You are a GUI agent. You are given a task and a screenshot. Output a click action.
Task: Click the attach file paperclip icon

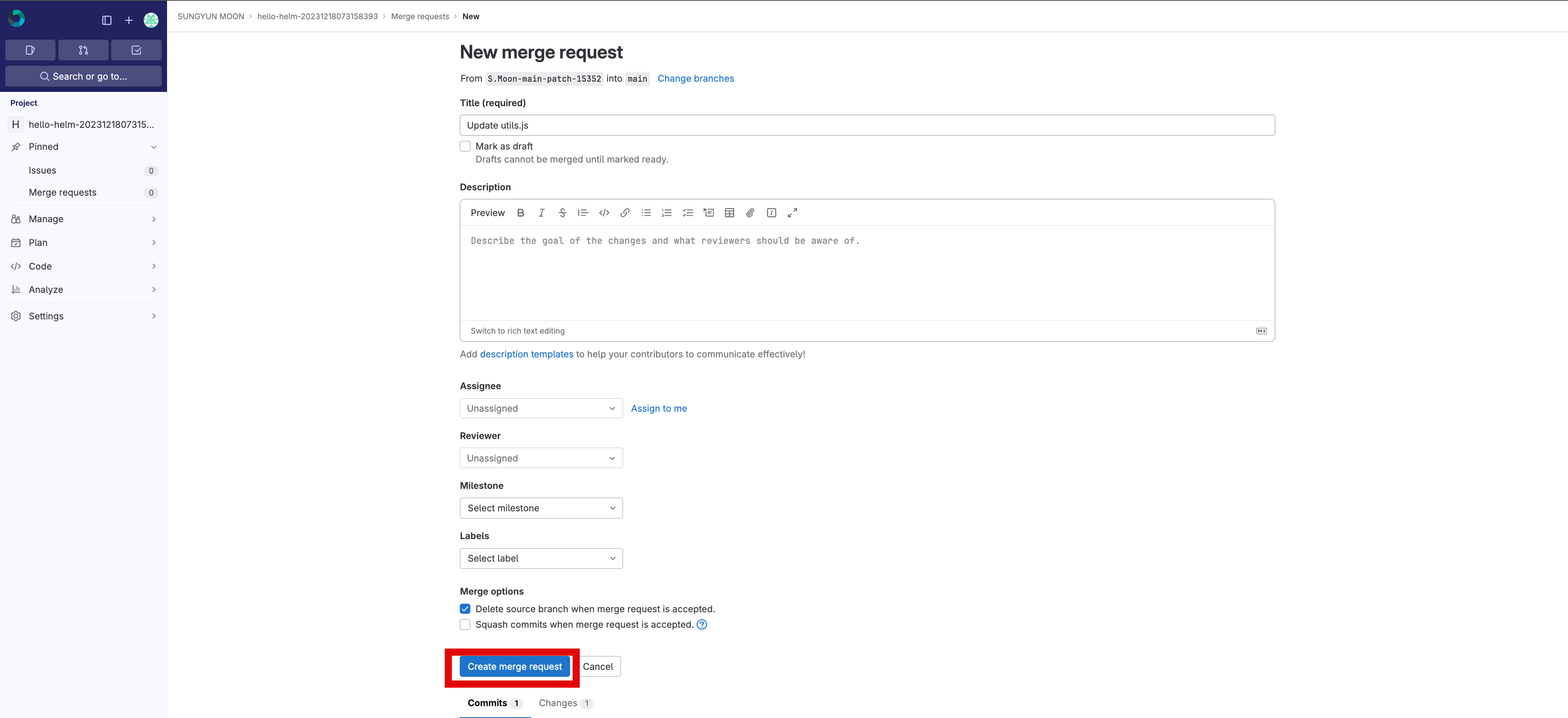click(x=750, y=212)
